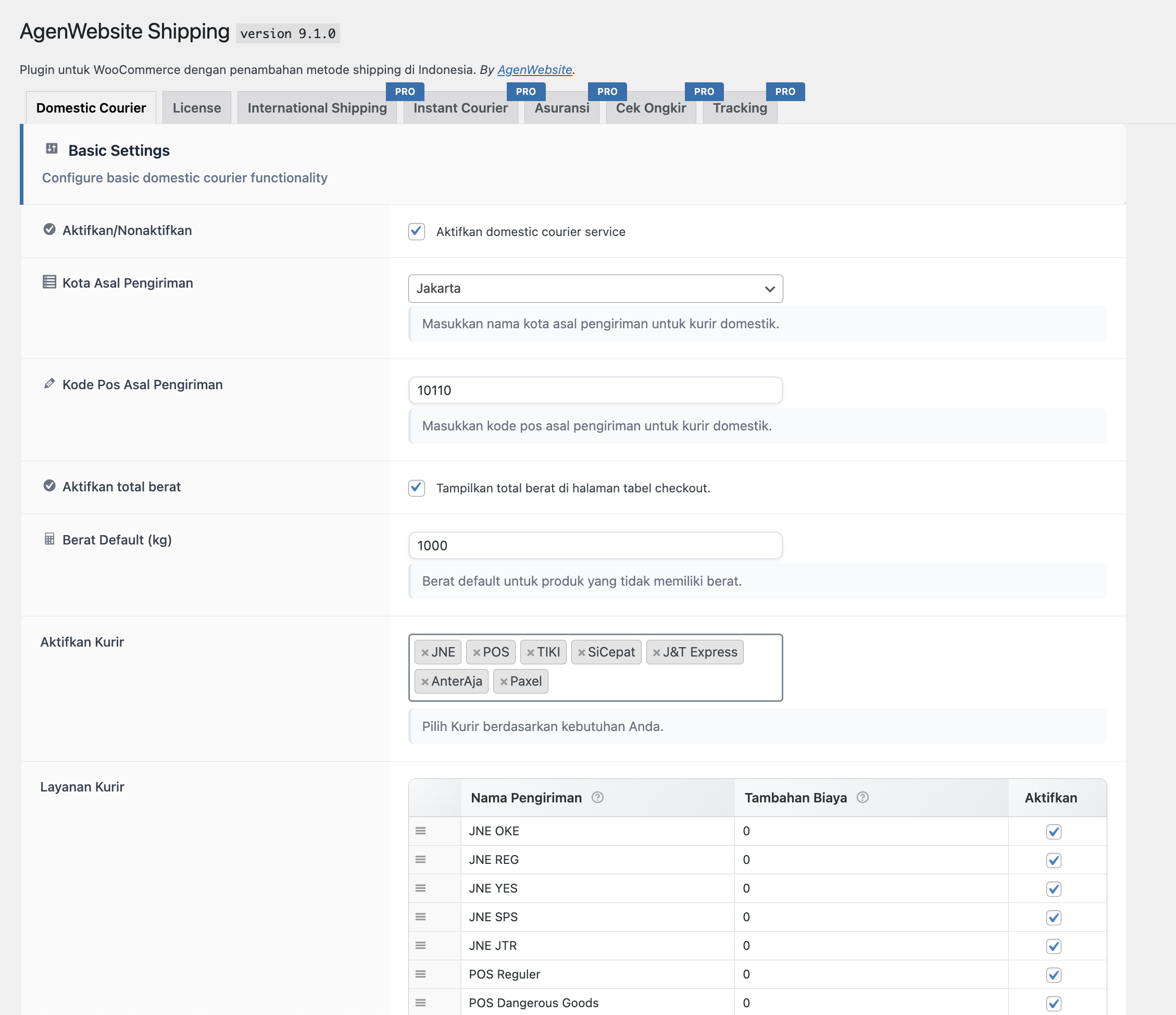Uncheck Aktifkan for JNE YES
This screenshot has width=1176, height=1015.
[1054, 889]
